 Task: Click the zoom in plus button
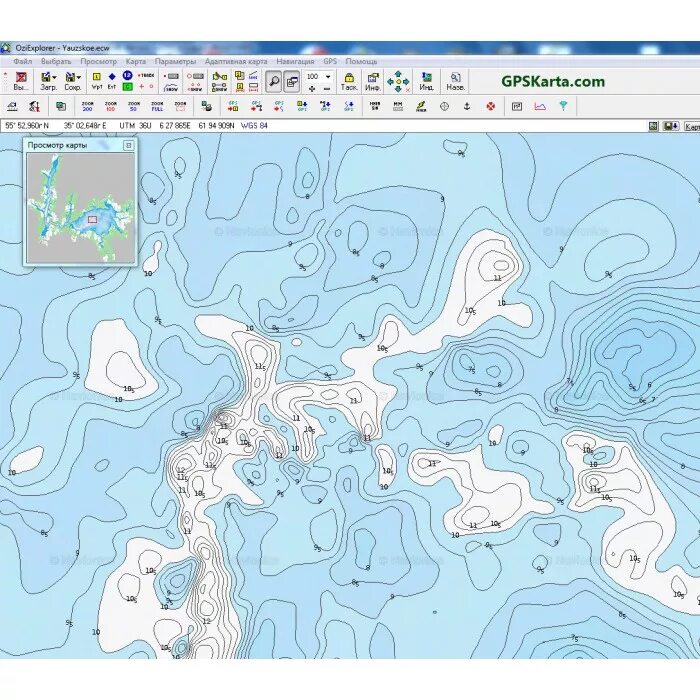coord(312,88)
